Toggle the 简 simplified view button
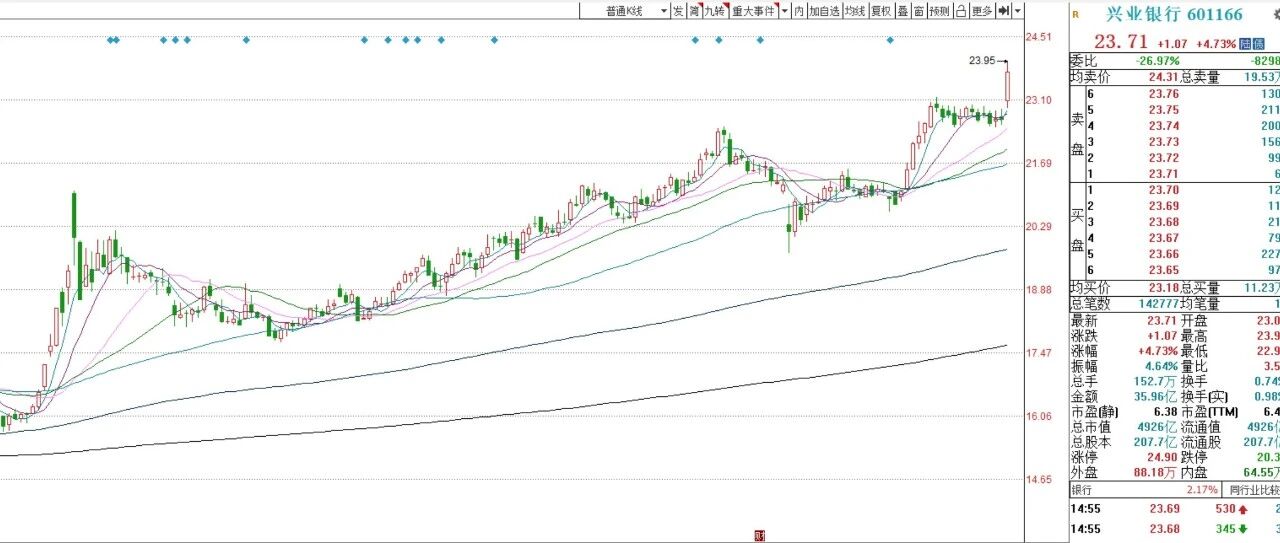 (693, 11)
